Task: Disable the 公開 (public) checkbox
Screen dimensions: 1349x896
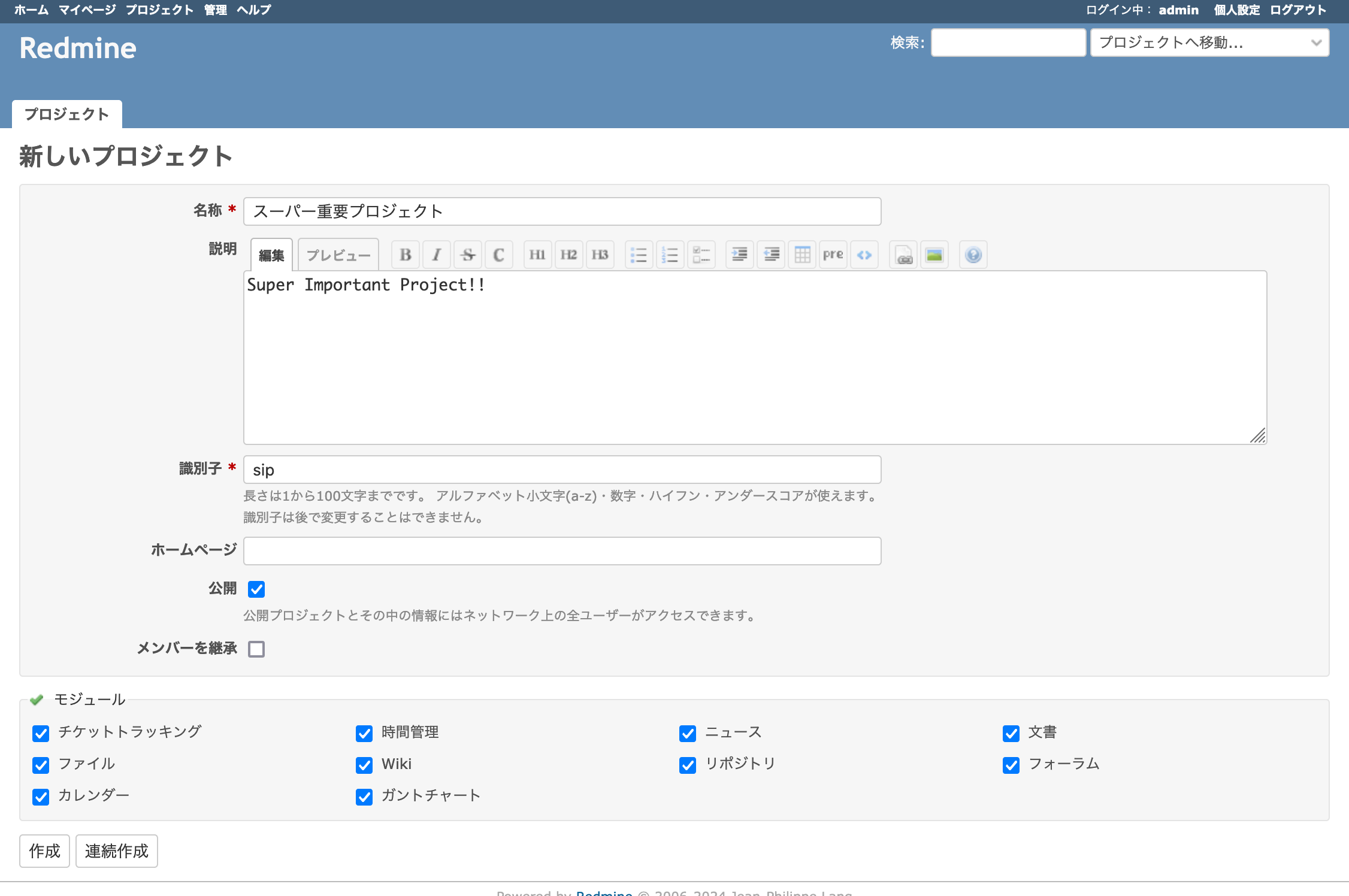Action: (x=257, y=589)
